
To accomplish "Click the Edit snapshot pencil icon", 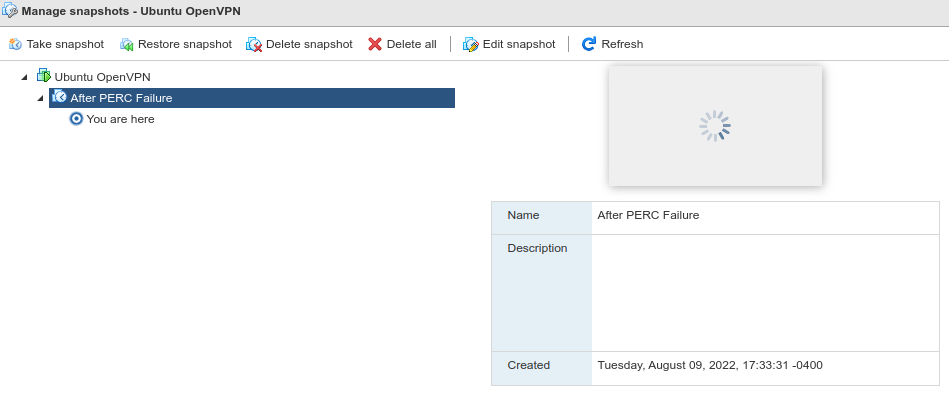I will pyautogui.click(x=471, y=44).
